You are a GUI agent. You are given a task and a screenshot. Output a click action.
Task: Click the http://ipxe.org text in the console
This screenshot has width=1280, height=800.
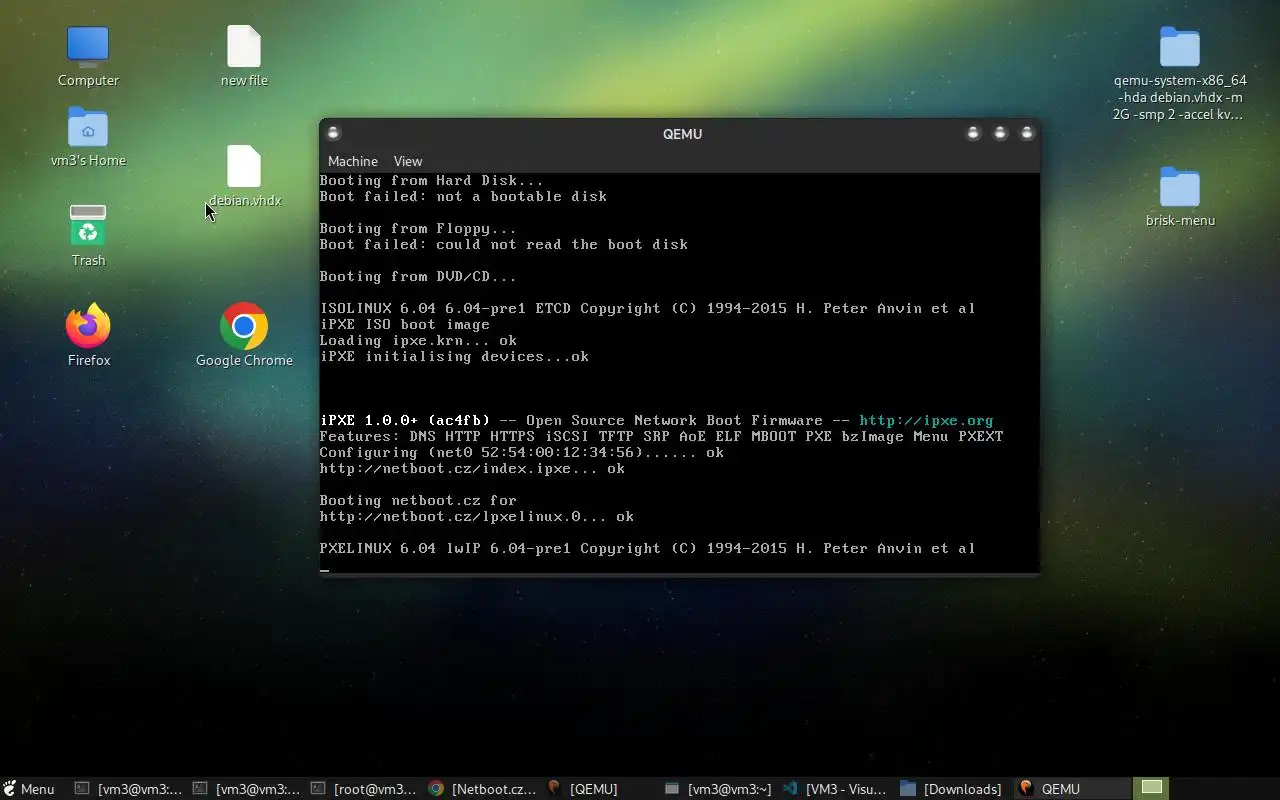926,420
